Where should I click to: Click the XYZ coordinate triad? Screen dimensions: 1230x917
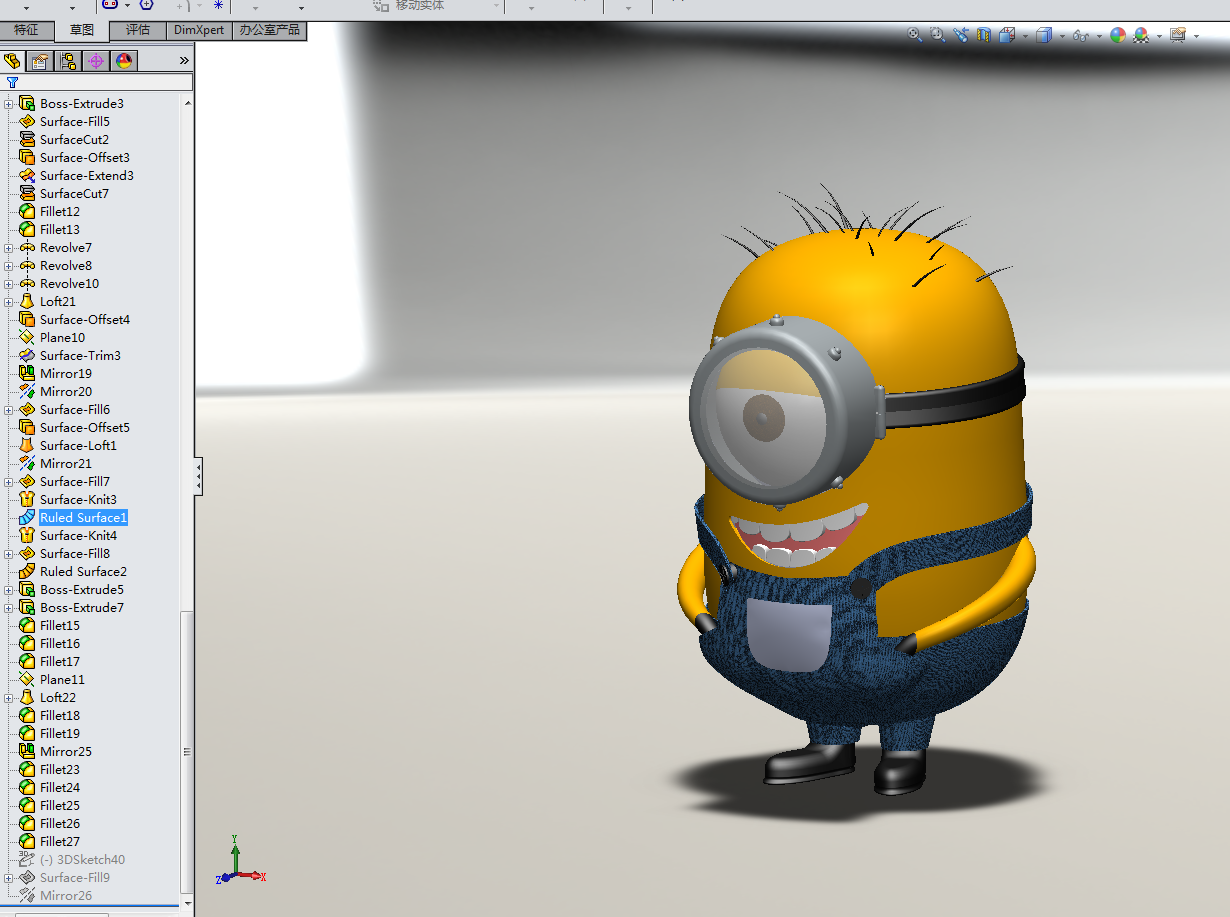pyautogui.click(x=240, y=862)
